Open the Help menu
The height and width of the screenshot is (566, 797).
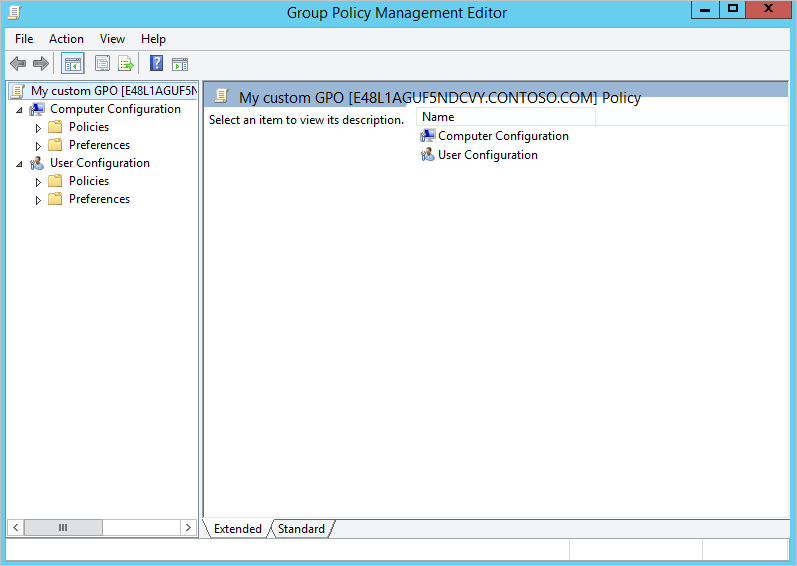point(153,39)
